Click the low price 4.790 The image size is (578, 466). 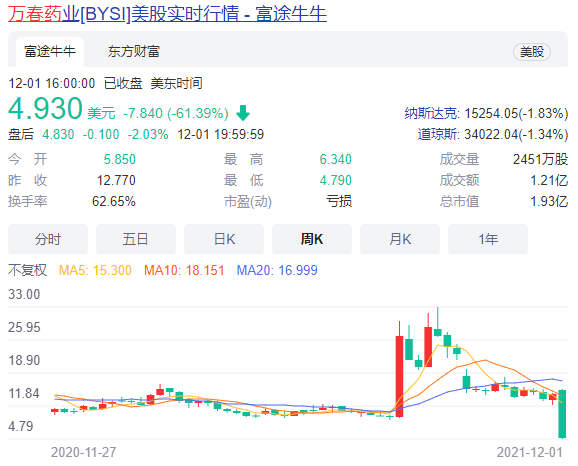(335, 180)
